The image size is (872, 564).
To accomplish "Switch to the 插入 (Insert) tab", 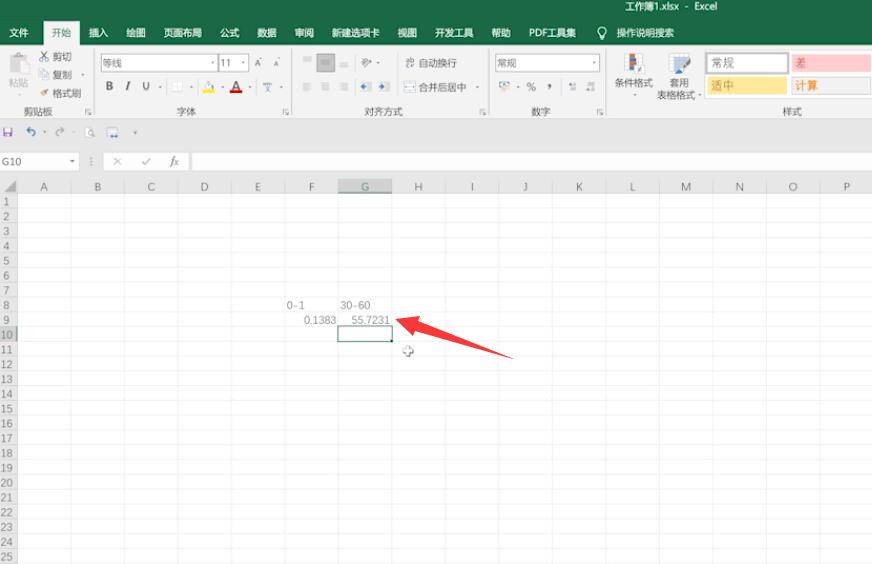I will pos(98,33).
